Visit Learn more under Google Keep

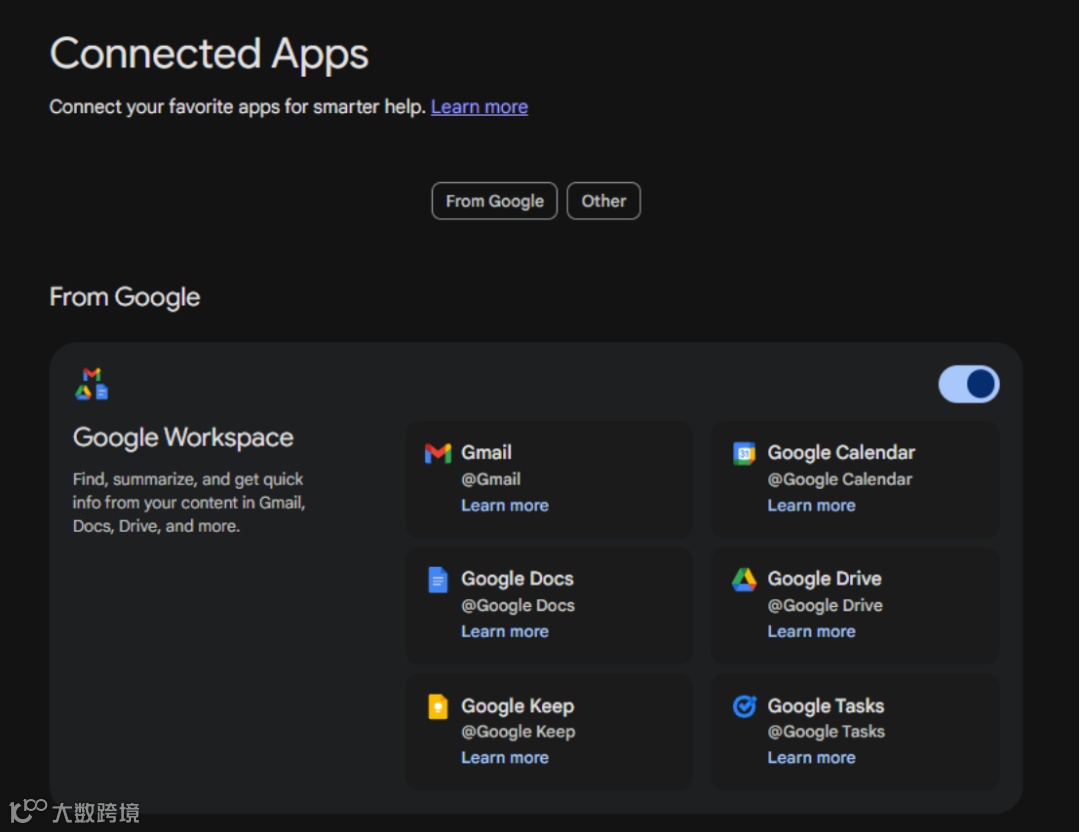[504, 758]
